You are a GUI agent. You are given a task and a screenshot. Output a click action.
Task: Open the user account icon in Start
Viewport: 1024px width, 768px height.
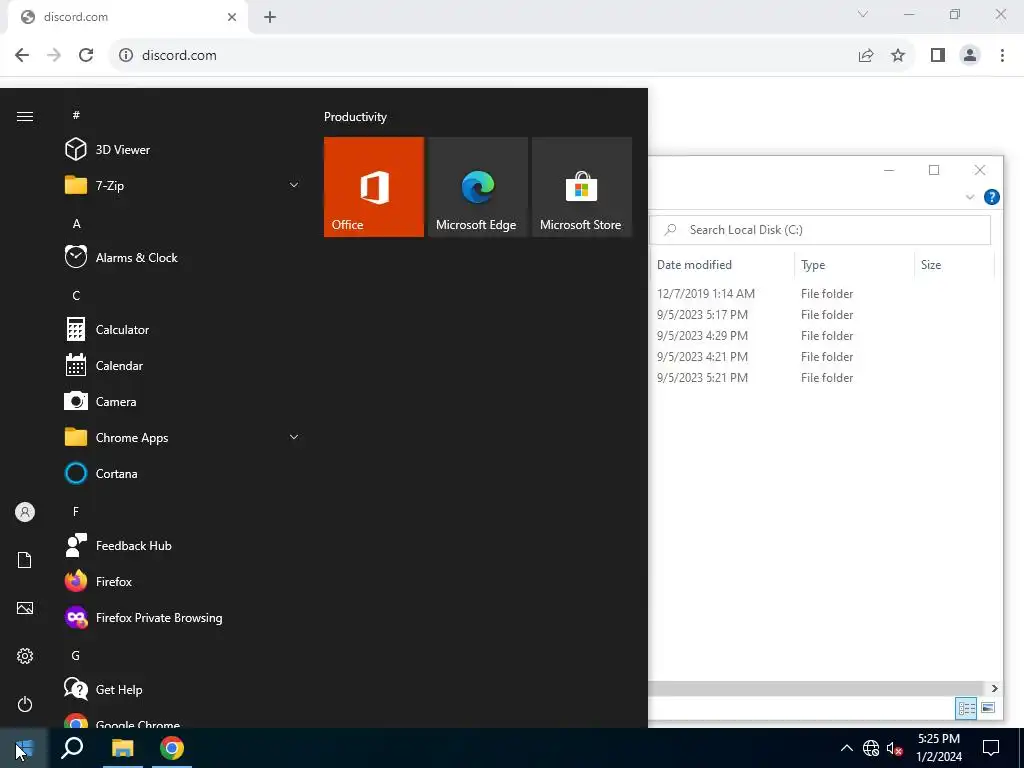25,512
